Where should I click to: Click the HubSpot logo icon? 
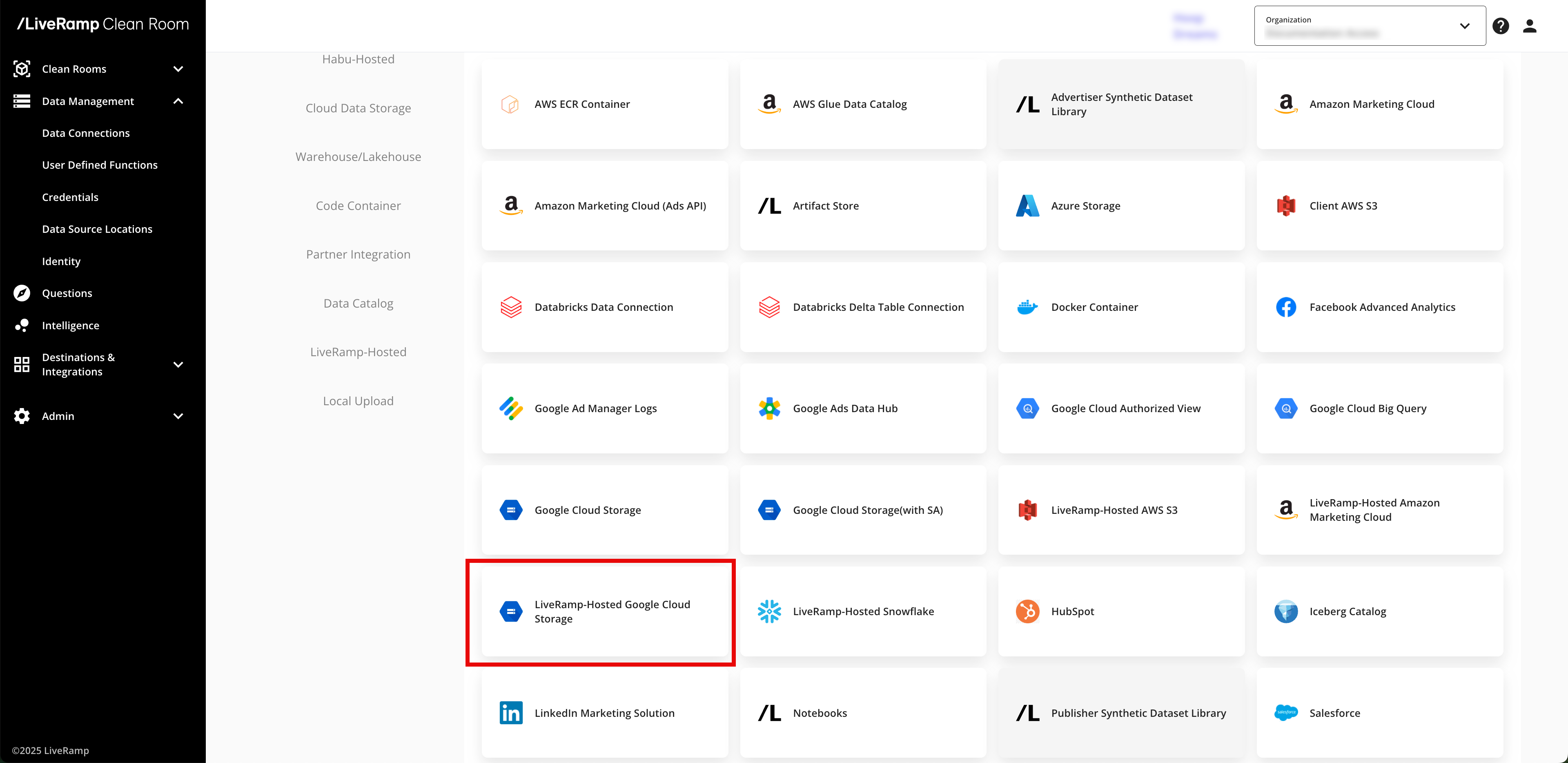point(1027,611)
